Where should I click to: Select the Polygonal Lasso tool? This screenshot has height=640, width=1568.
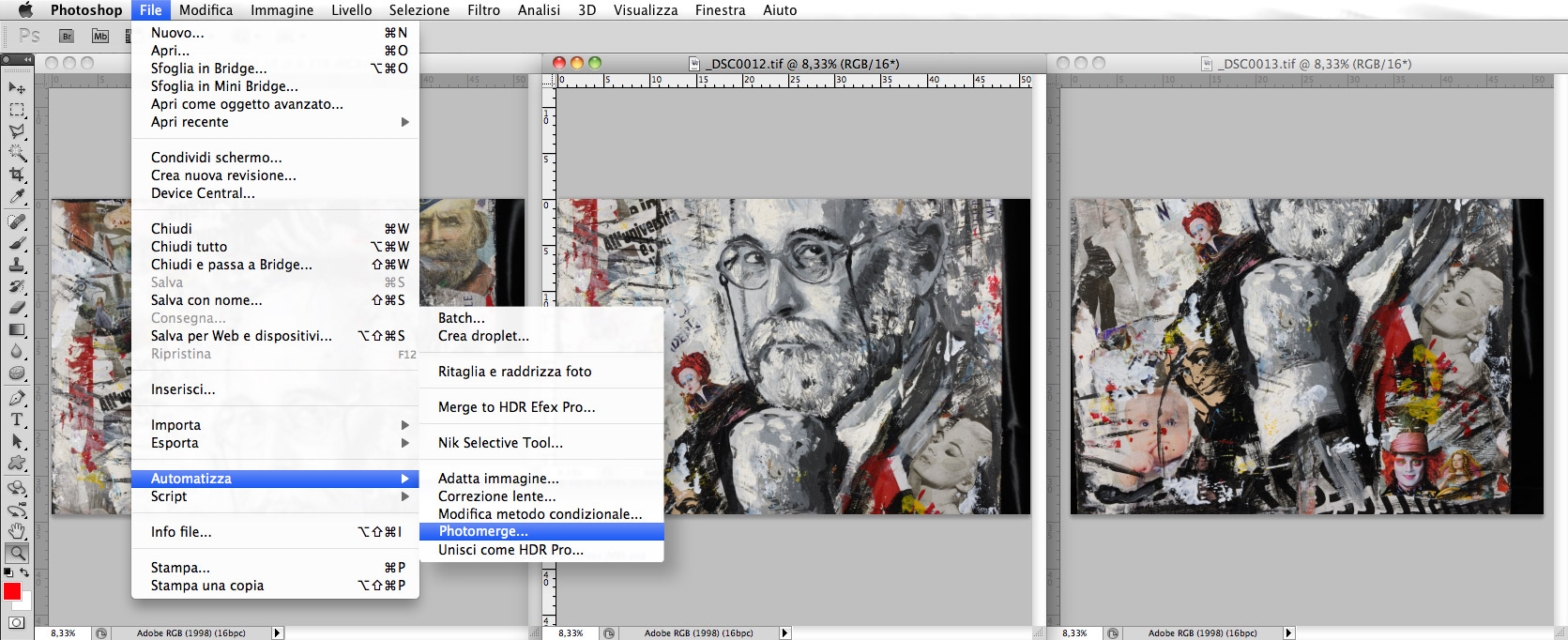[x=17, y=131]
